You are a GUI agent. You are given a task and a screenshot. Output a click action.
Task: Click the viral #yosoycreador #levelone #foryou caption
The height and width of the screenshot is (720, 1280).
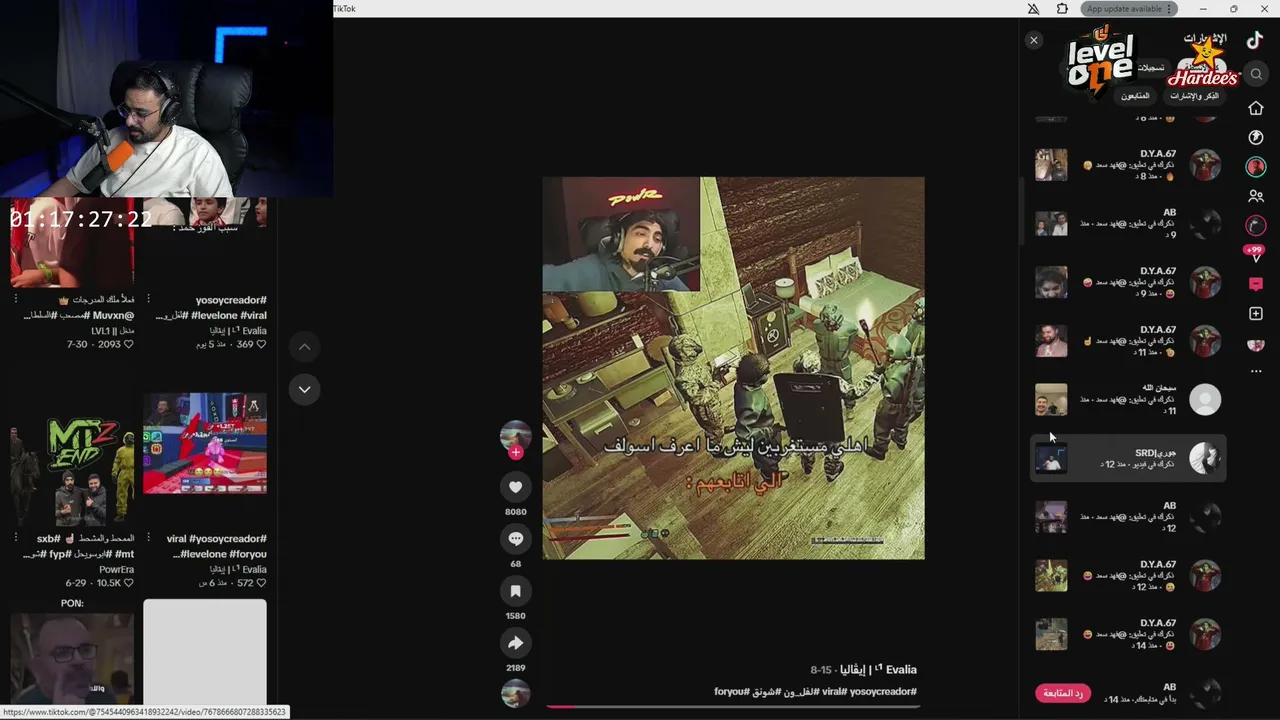tap(217, 546)
